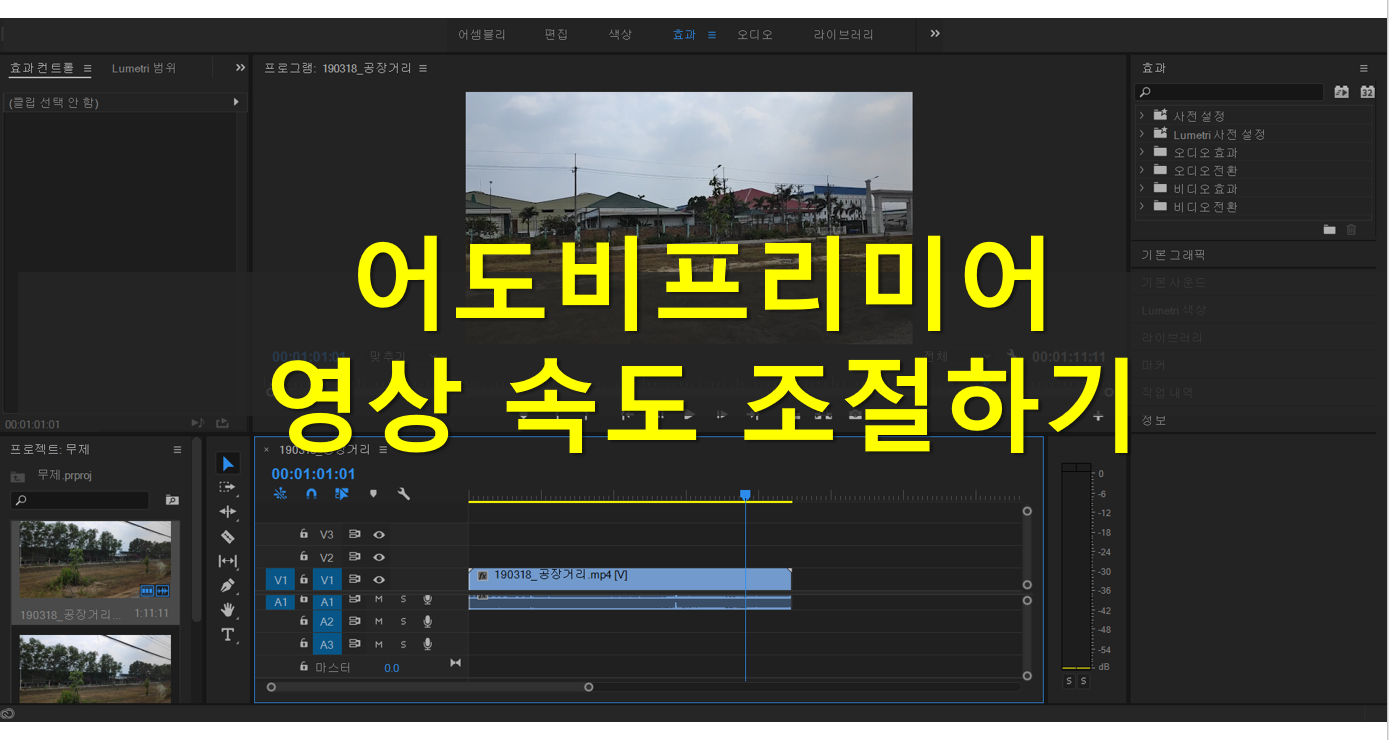Select the Hand tool

[228, 609]
